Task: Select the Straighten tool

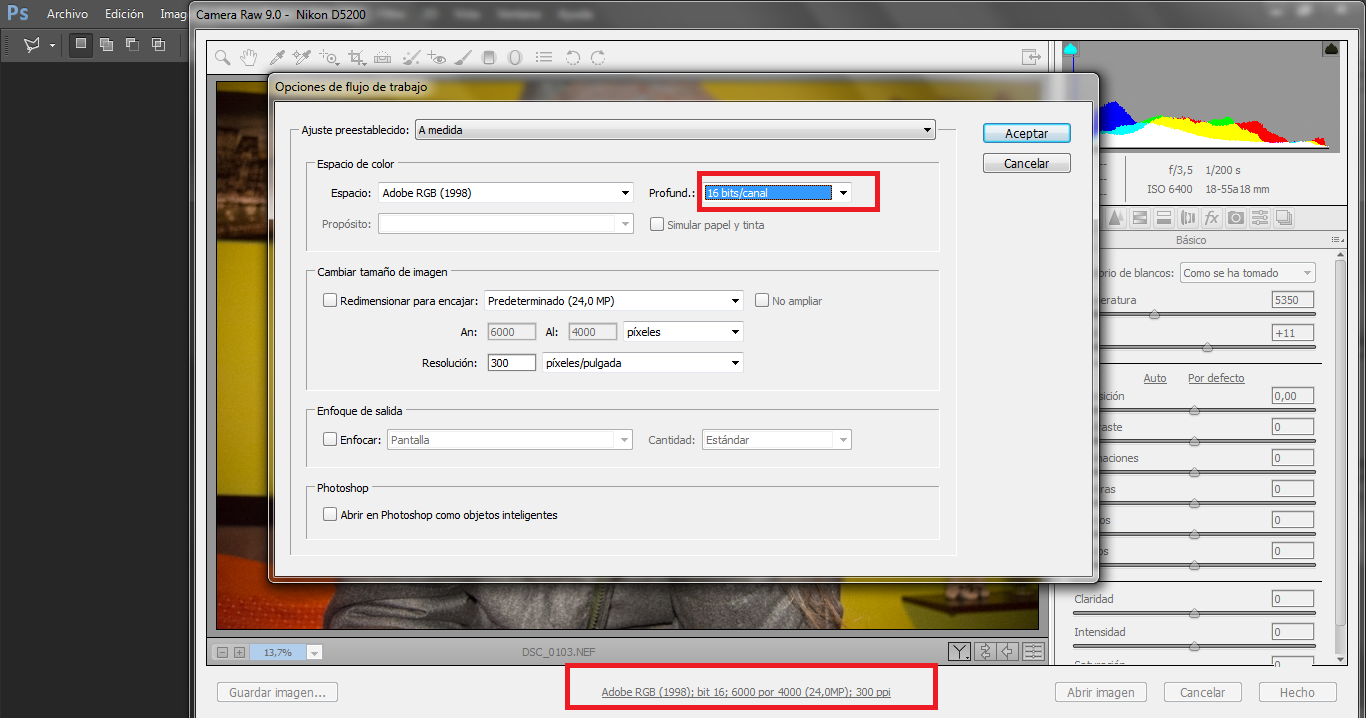Action: tap(383, 57)
